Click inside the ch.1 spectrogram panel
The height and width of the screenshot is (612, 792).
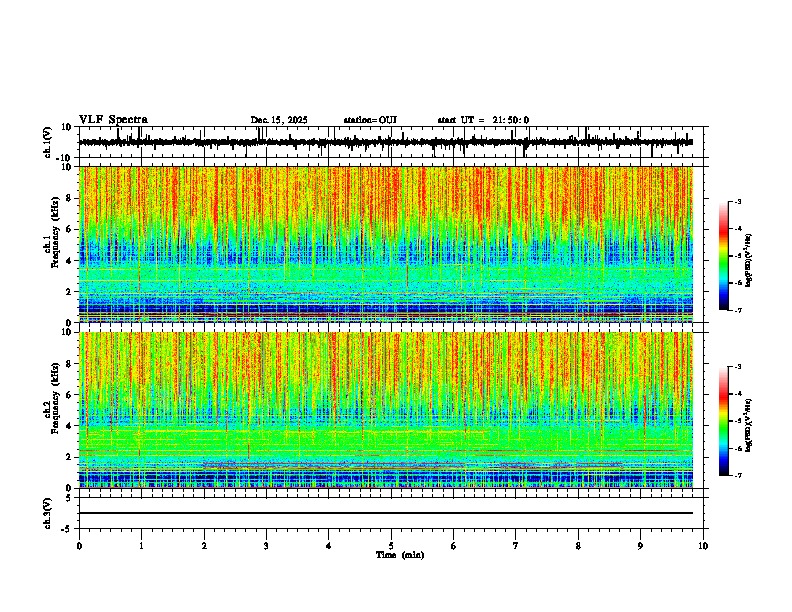click(x=386, y=244)
